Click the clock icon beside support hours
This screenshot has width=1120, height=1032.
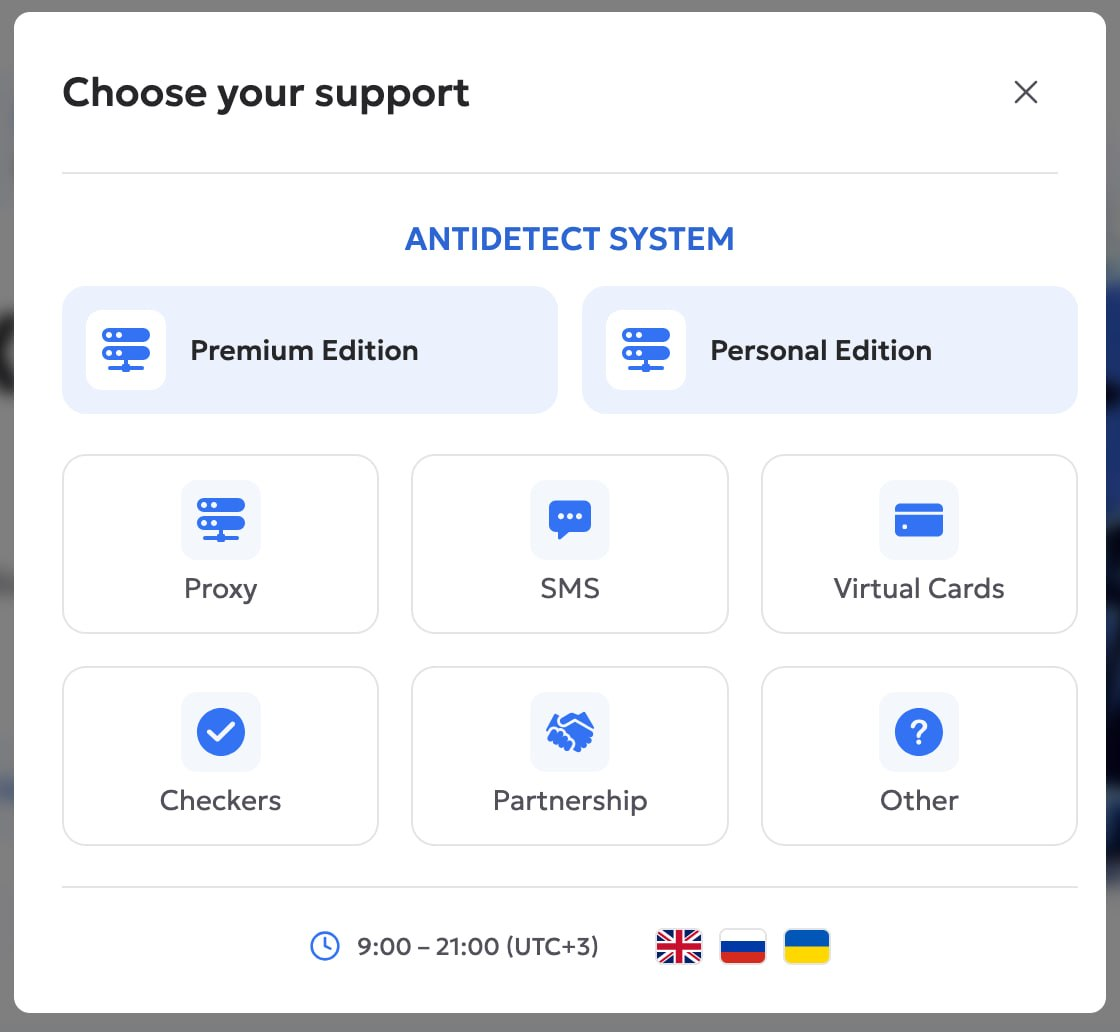coord(325,945)
